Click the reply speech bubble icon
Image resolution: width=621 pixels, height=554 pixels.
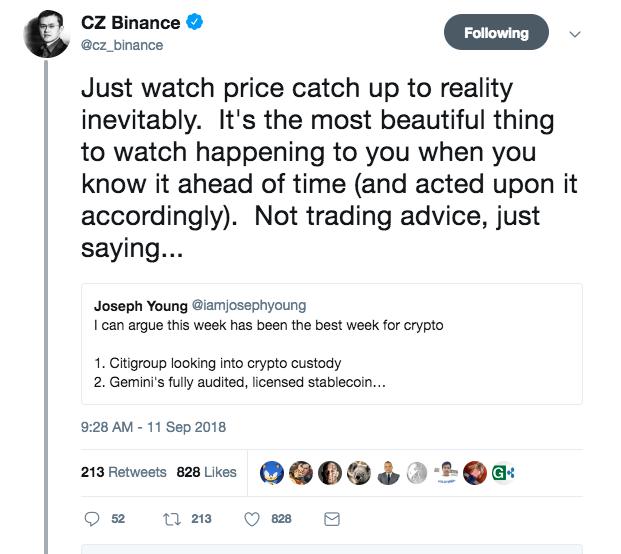92,519
